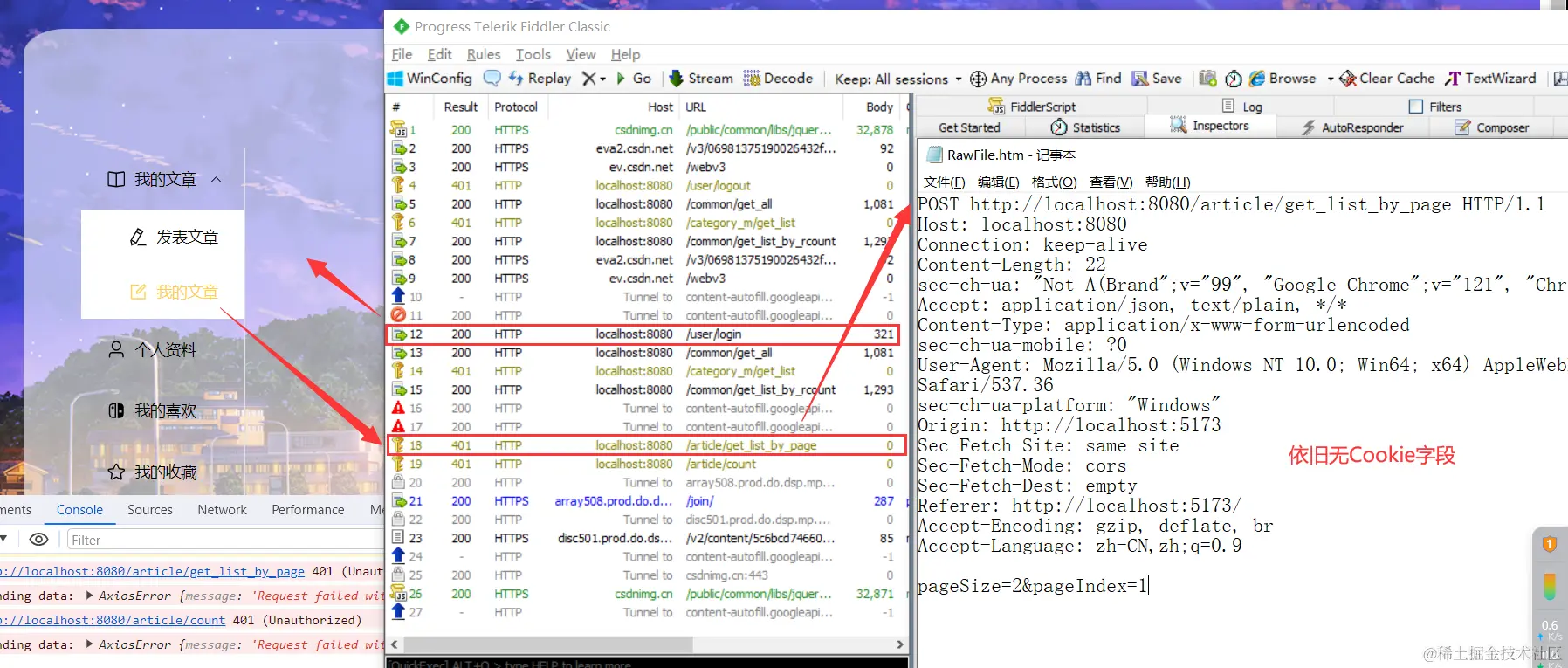Sort sessions by Protocol column header
Screen dimensions: 1568x668
coord(516,107)
